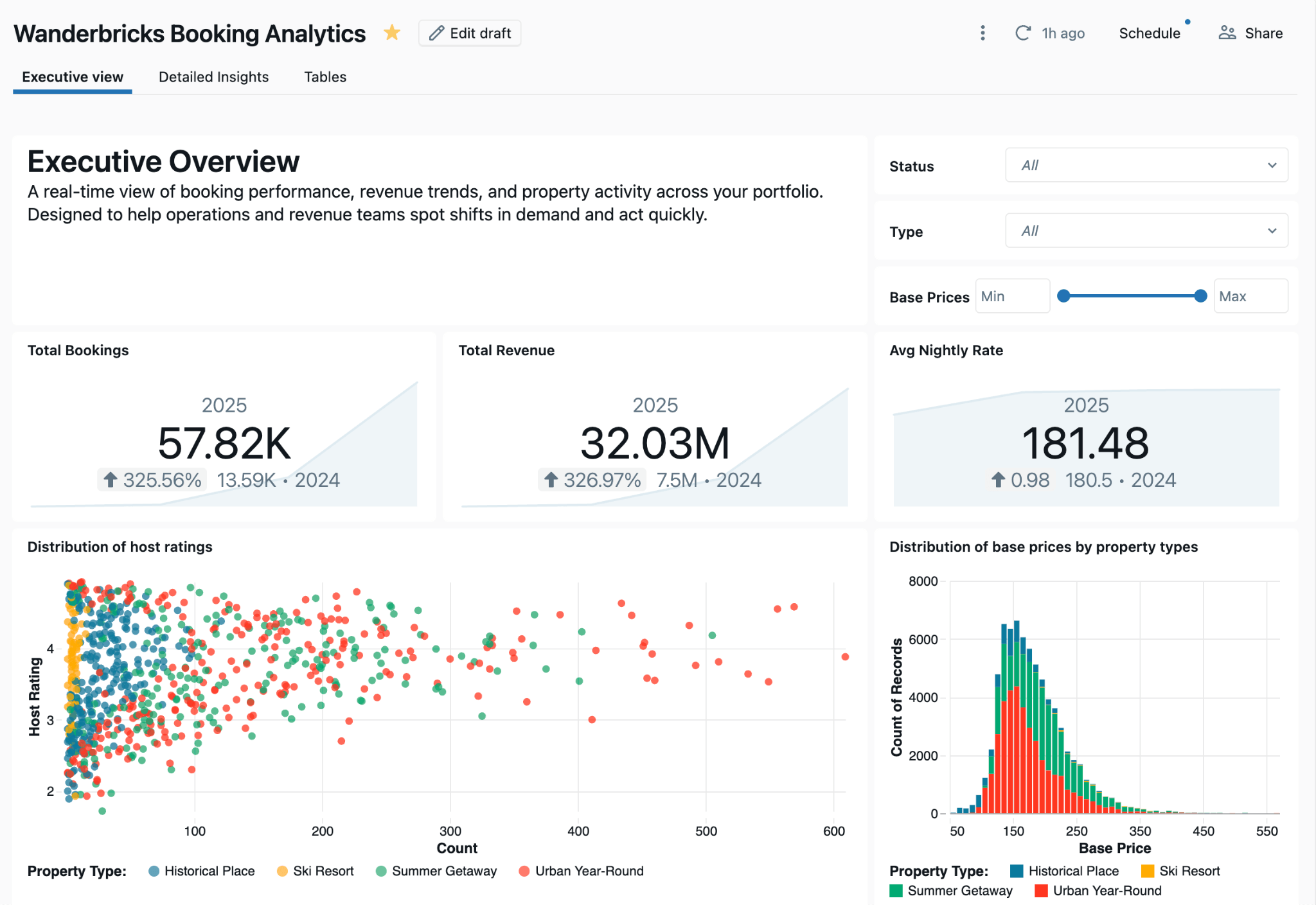Toggle Historical Place in histogram legend
Screen dimensions: 1316x905
[x=1065, y=871]
